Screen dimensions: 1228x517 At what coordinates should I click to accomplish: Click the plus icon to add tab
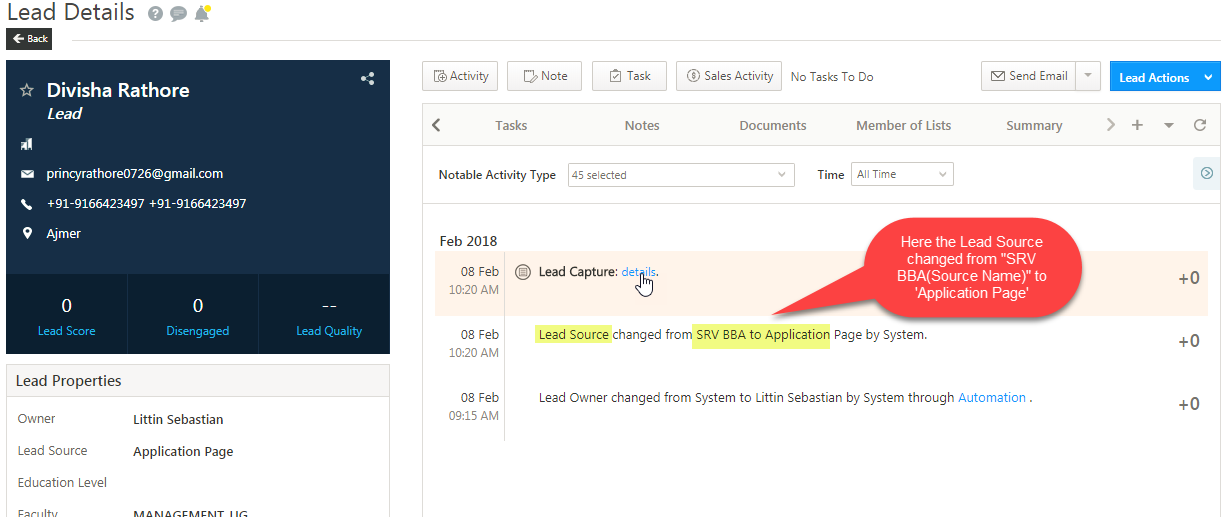(1137, 125)
